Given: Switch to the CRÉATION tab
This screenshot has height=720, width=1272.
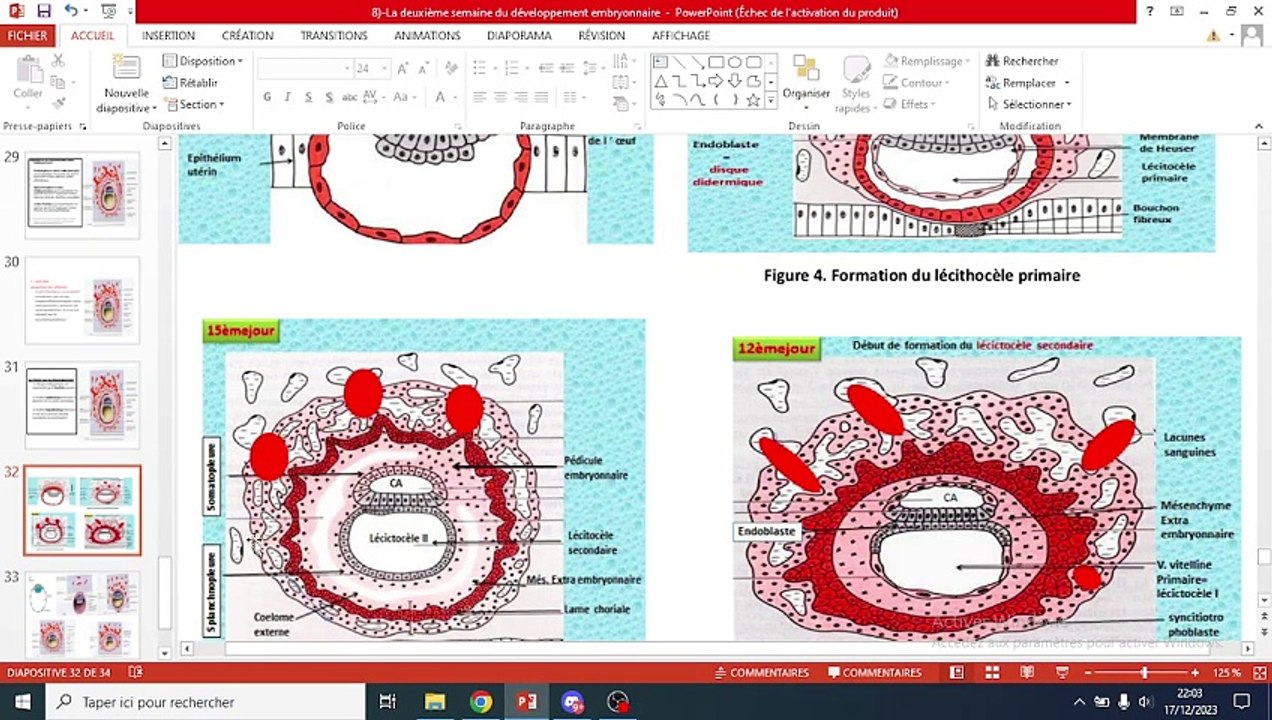Looking at the screenshot, I should 248,35.
